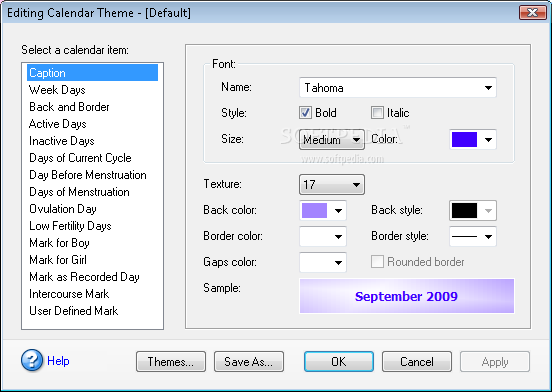The height and width of the screenshot is (392, 552).
Task: Select Days of Menstruation entry
Action: pos(92,192)
